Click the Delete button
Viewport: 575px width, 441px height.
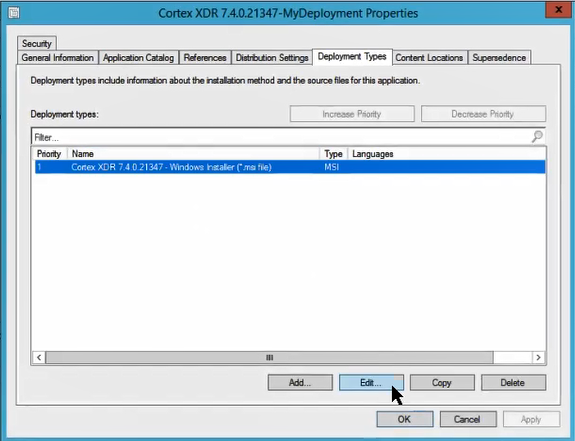click(513, 383)
